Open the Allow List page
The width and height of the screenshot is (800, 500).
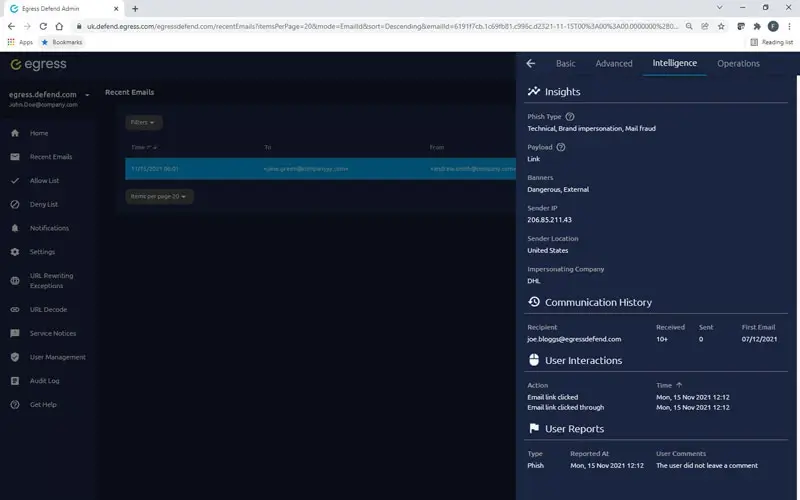click(44, 181)
